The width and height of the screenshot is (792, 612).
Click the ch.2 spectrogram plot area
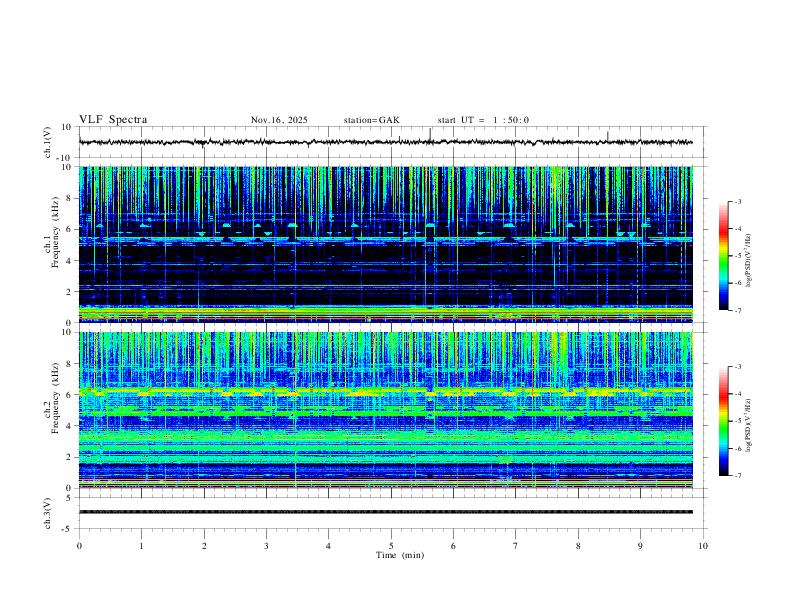pyautogui.click(x=385, y=410)
